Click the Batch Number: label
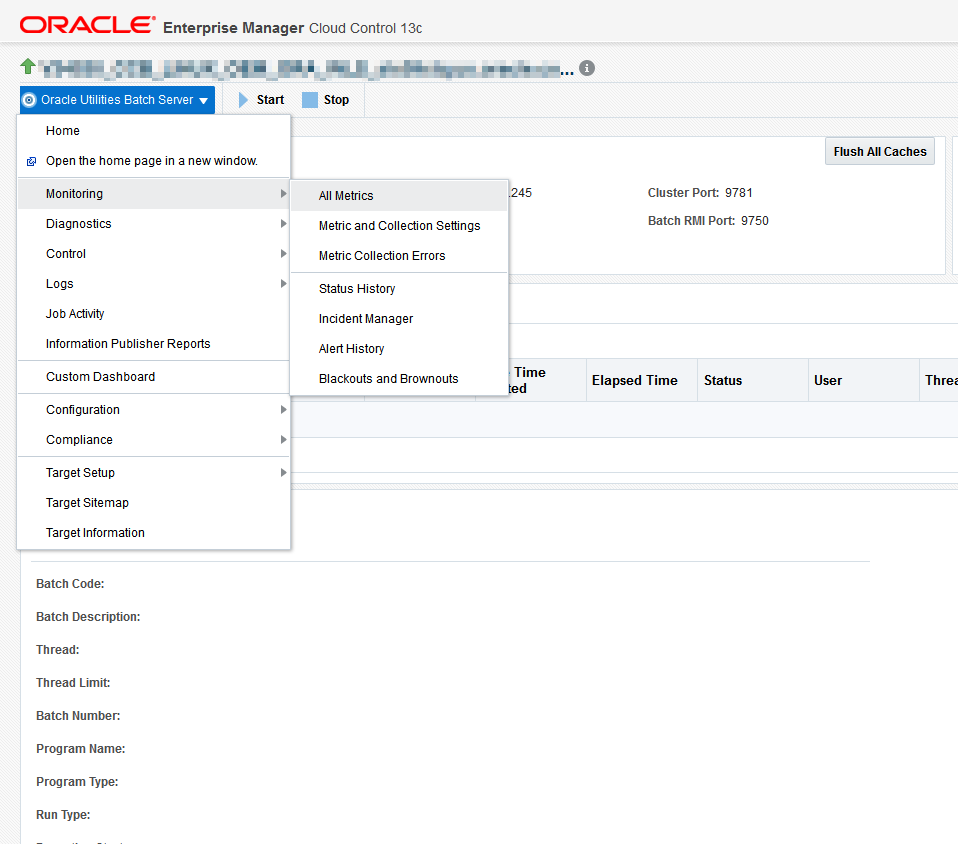The image size is (958, 844). pyautogui.click(x=78, y=716)
